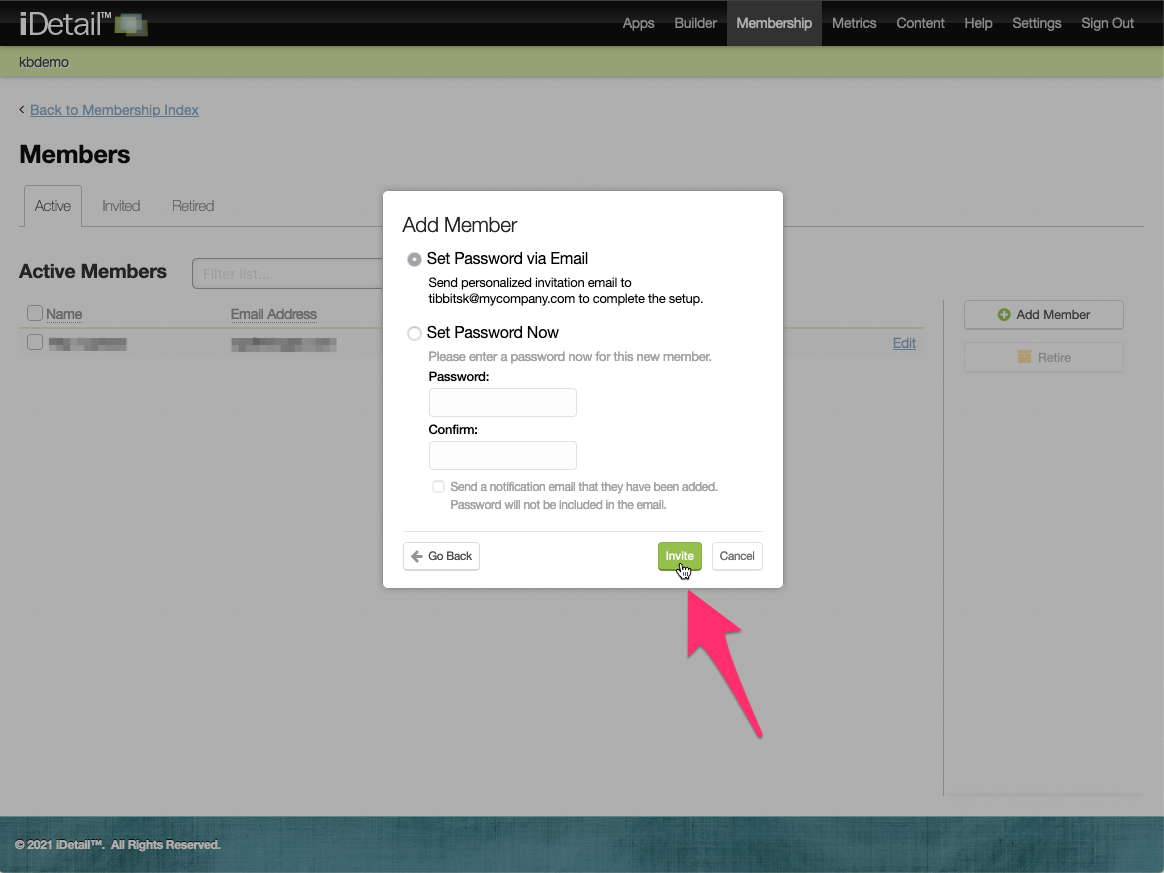Follow Back to Membership Index link

(114, 110)
